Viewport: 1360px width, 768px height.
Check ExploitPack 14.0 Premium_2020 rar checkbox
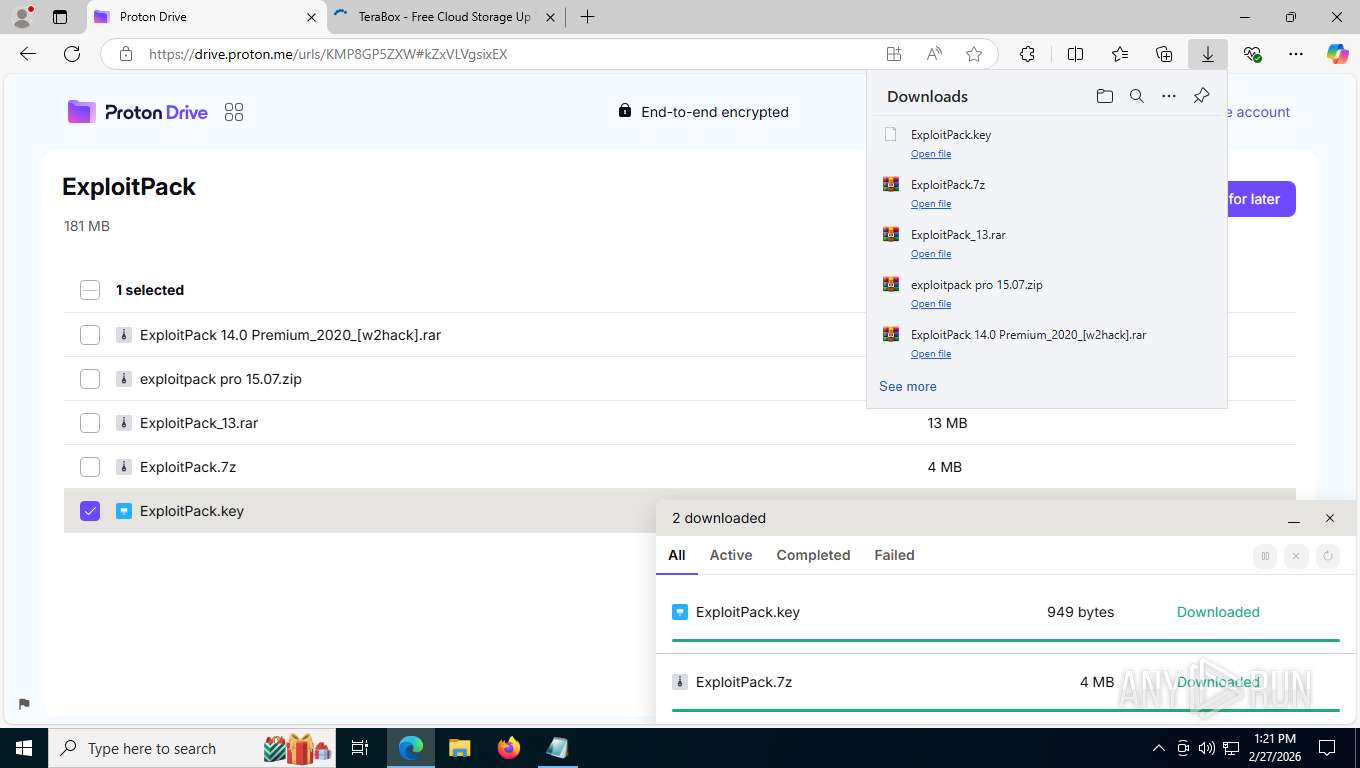point(90,335)
